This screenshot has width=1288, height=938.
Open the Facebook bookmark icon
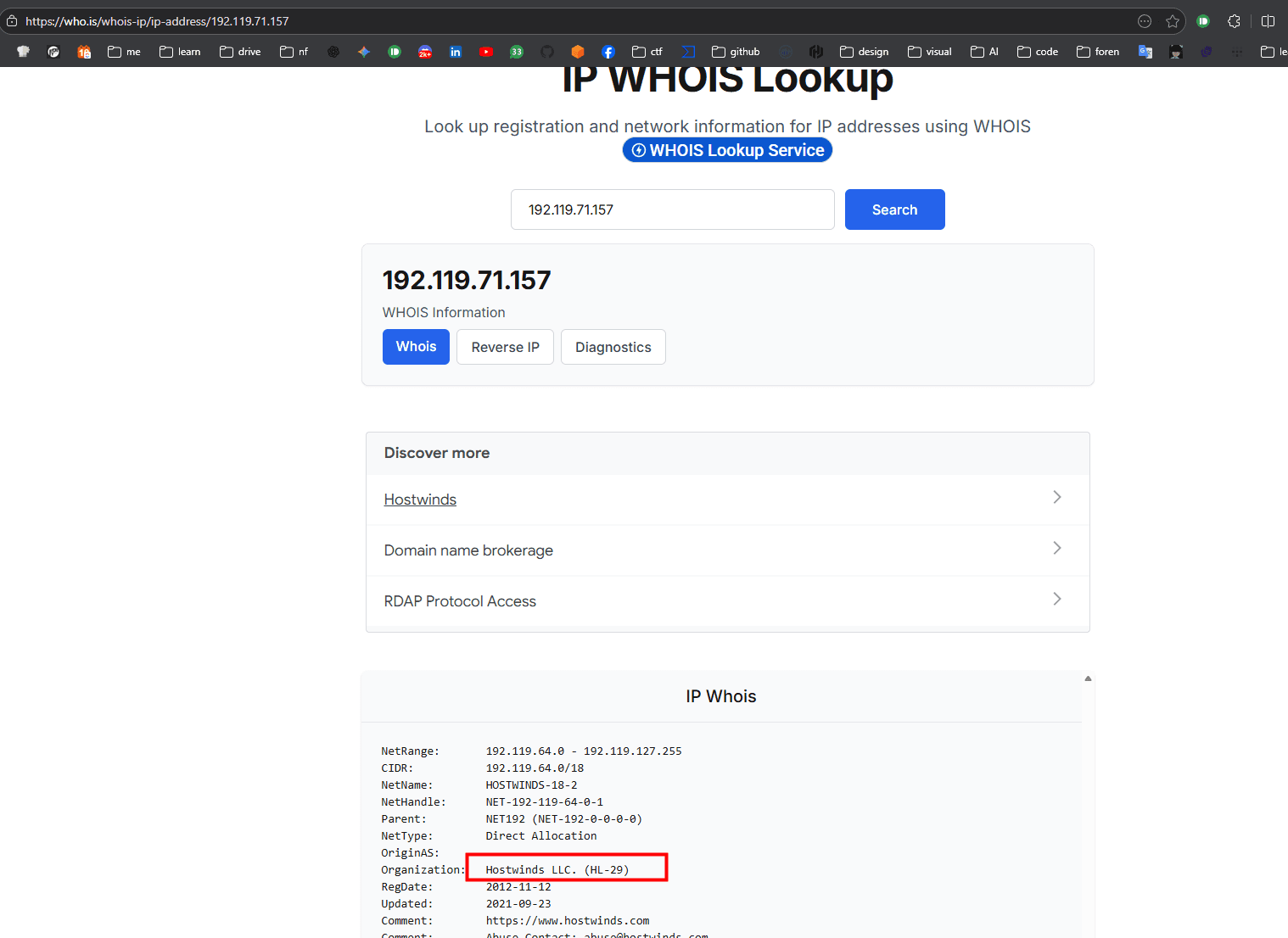608,52
